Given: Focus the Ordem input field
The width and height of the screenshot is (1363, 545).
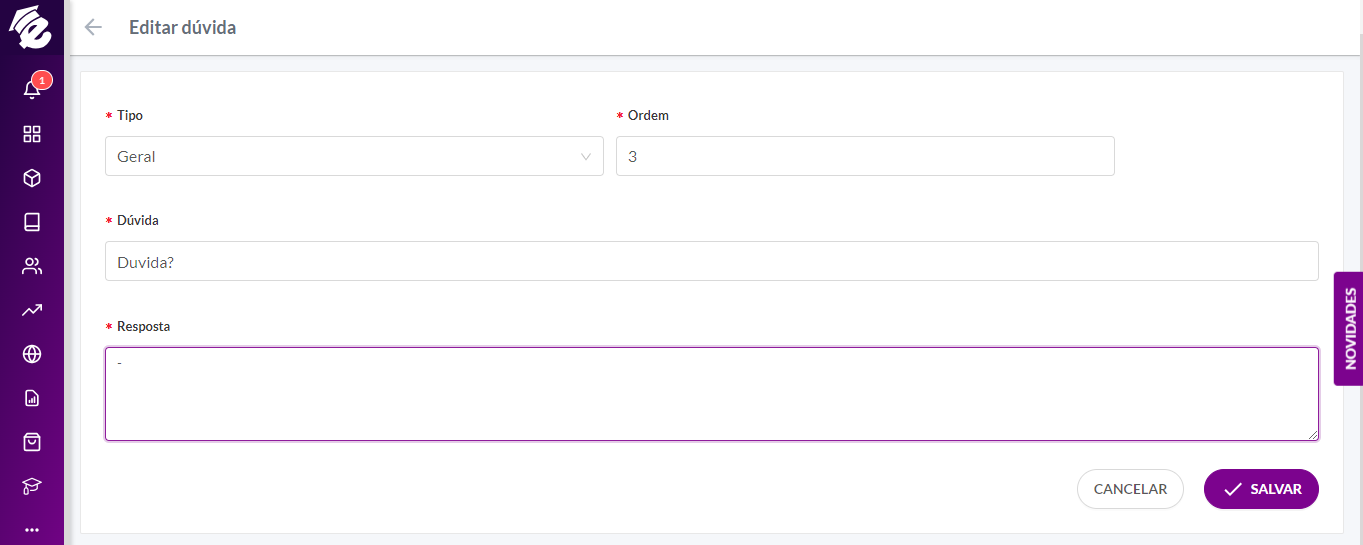Looking at the screenshot, I should coord(865,156).
